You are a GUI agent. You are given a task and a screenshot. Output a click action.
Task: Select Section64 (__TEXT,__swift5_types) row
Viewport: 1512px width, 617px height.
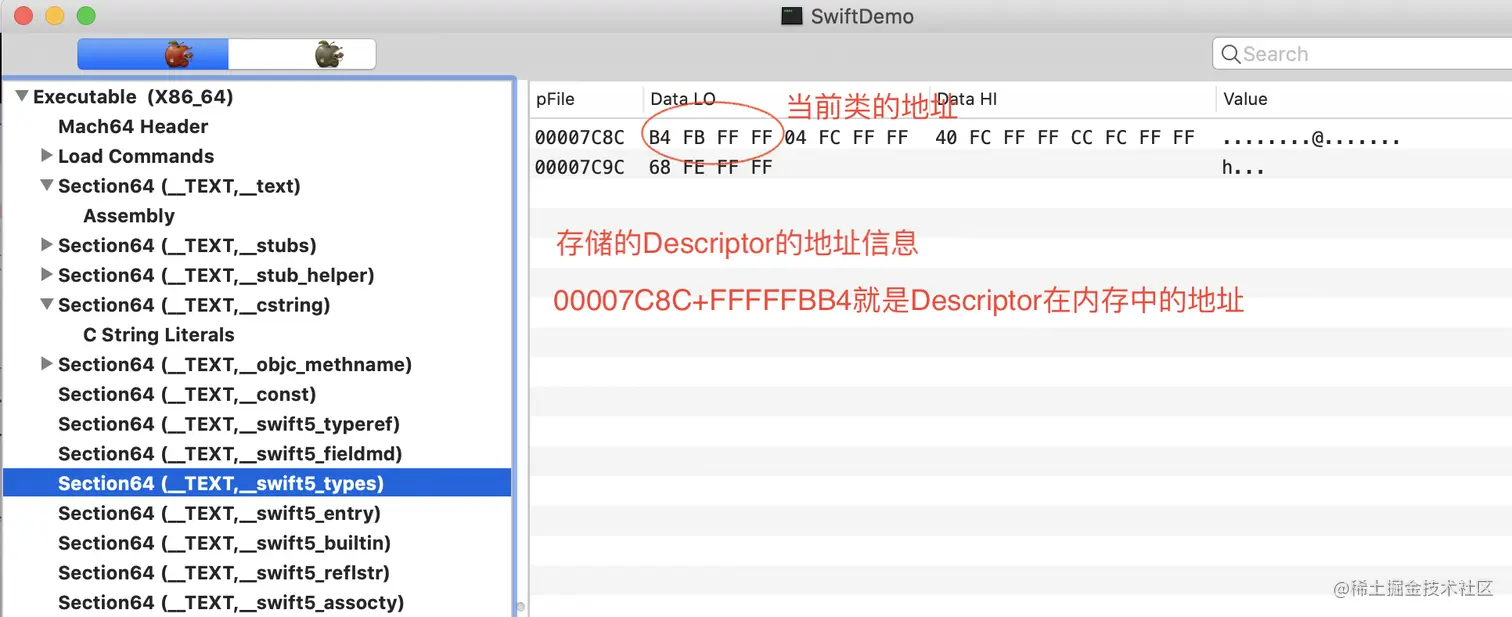click(257, 483)
